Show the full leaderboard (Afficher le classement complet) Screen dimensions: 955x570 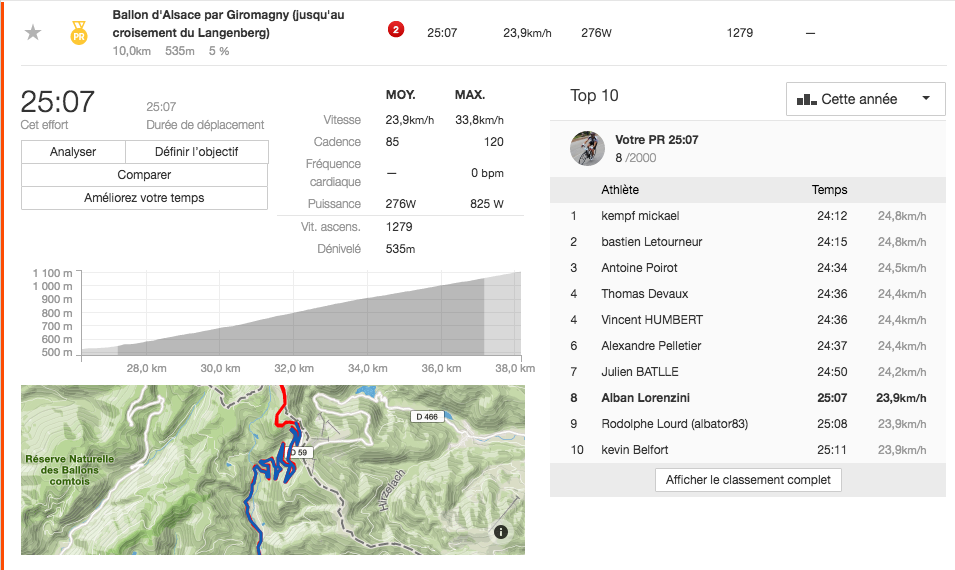[748, 480]
